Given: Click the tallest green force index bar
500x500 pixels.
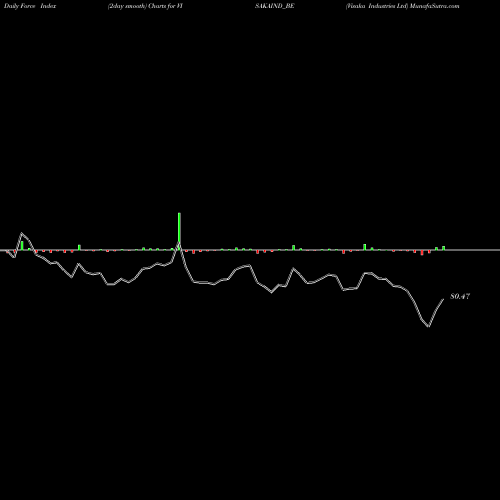Looking at the screenshot, I should (x=179, y=231).
